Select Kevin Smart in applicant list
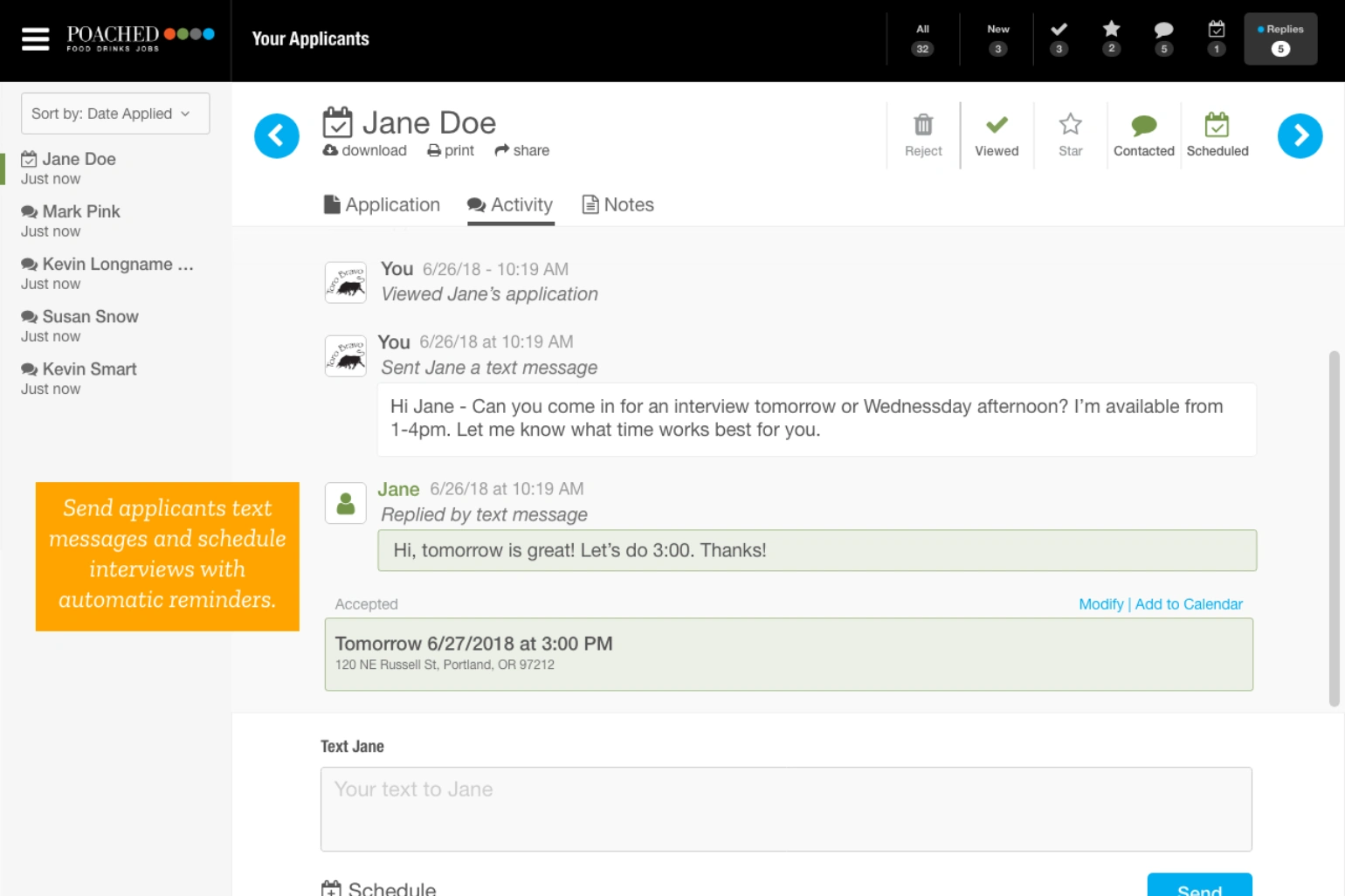This screenshot has width=1345, height=896. point(115,378)
